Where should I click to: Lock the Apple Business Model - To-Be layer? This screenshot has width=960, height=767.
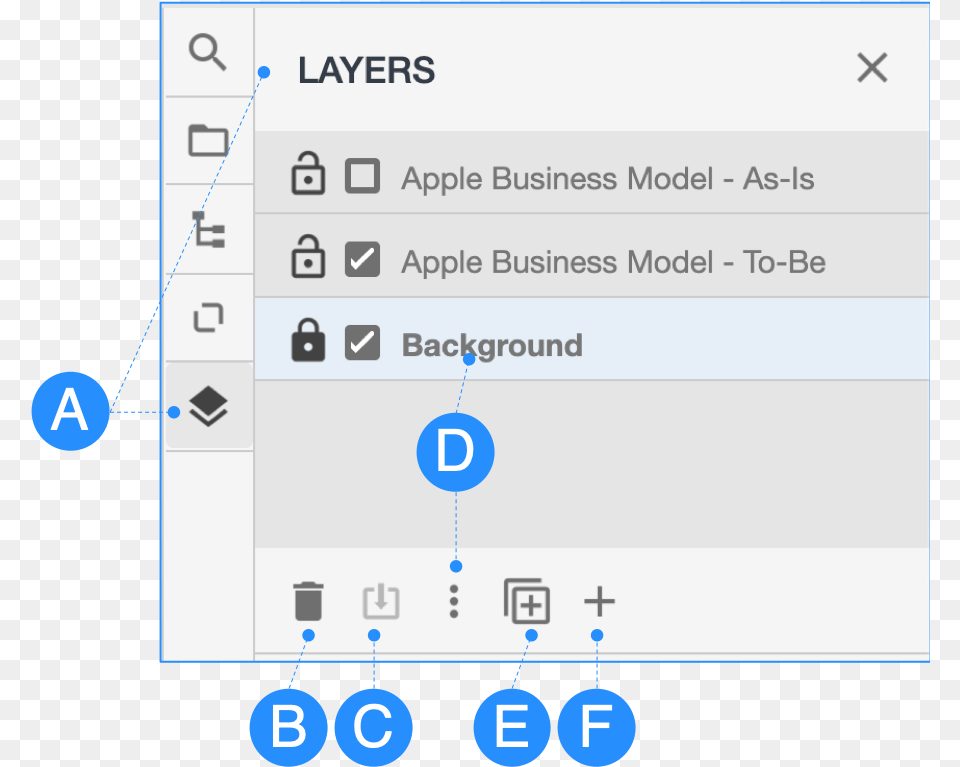[x=308, y=258]
